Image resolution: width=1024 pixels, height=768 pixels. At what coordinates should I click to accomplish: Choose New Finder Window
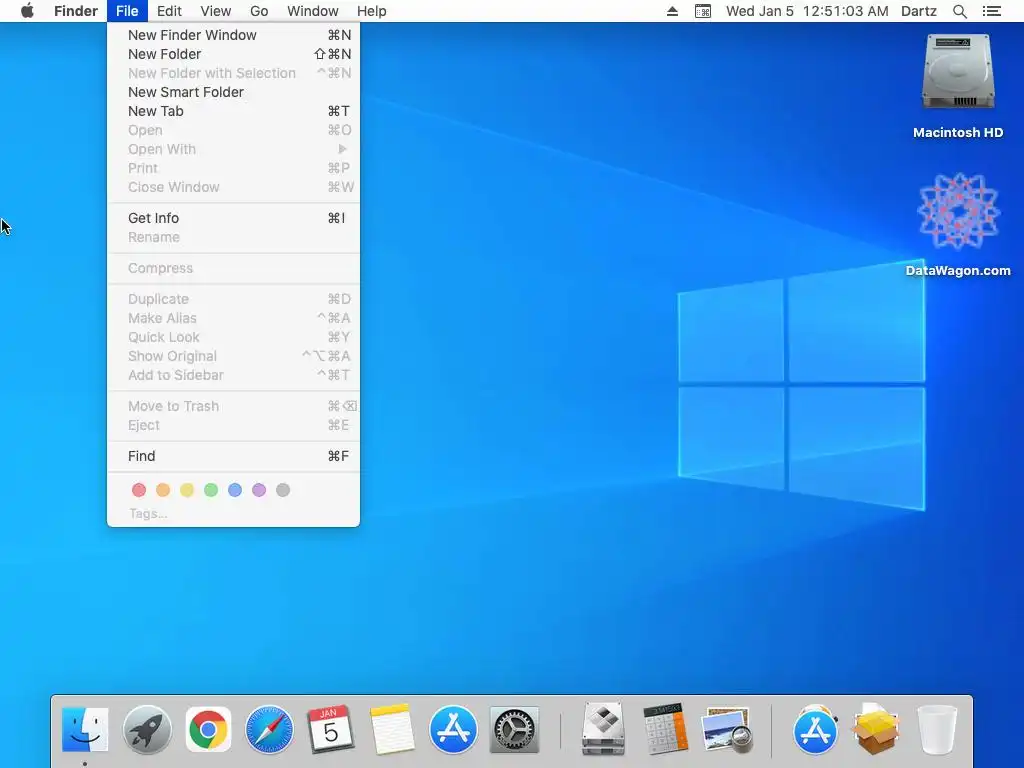pyautogui.click(x=233, y=35)
